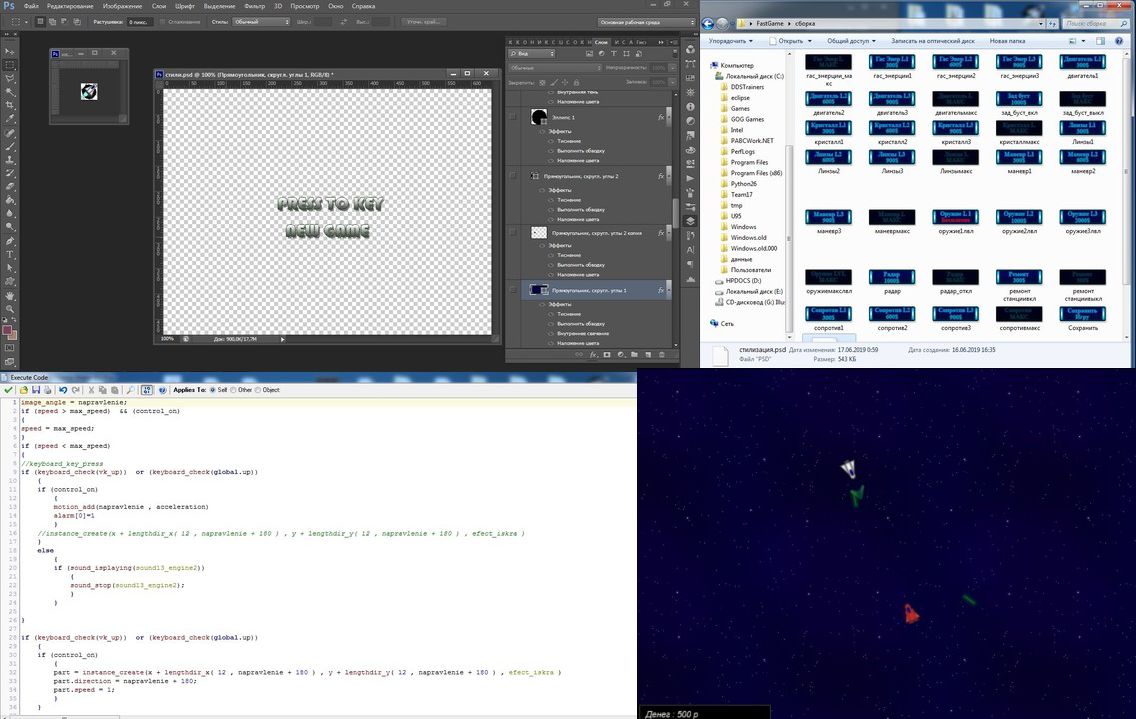This screenshot has height=719, width=1136.
Task: Open the layer filter Вид dropdown
Action: pyautogui.click(x=532, y=54)
